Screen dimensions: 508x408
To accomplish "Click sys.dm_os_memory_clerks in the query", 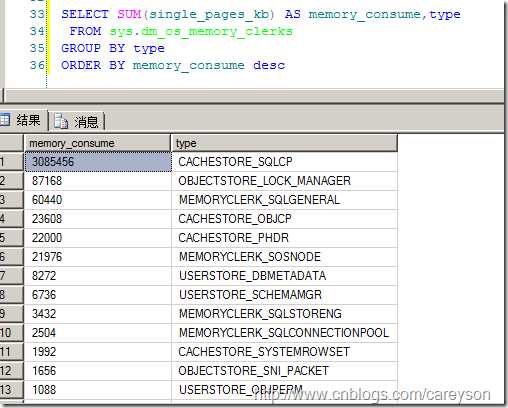I will (x=201, y=31).
